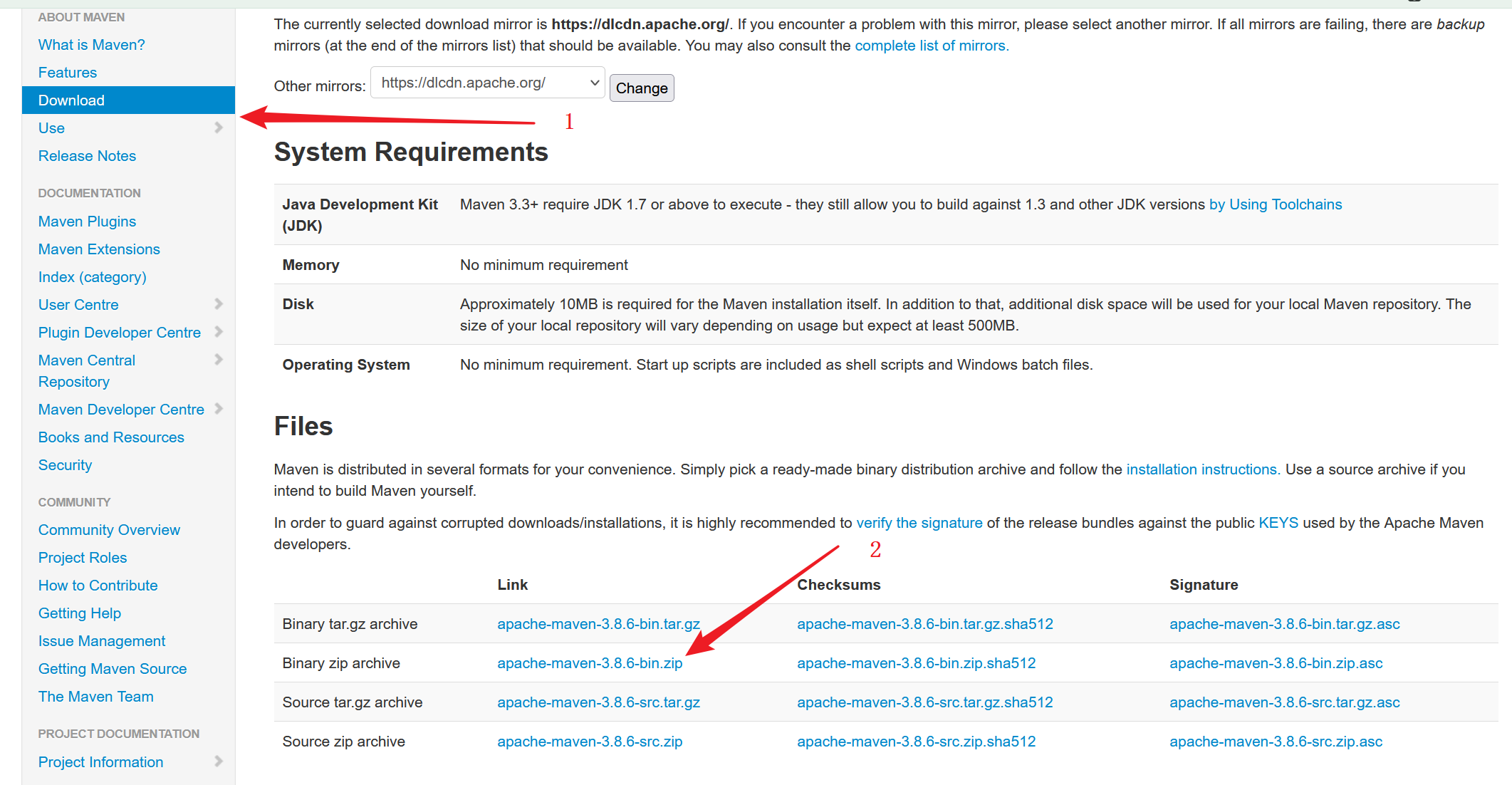
Task: Open apache-maven-3.8.6-bin.tar.gz.asc signature
Action: (1285, 624)
